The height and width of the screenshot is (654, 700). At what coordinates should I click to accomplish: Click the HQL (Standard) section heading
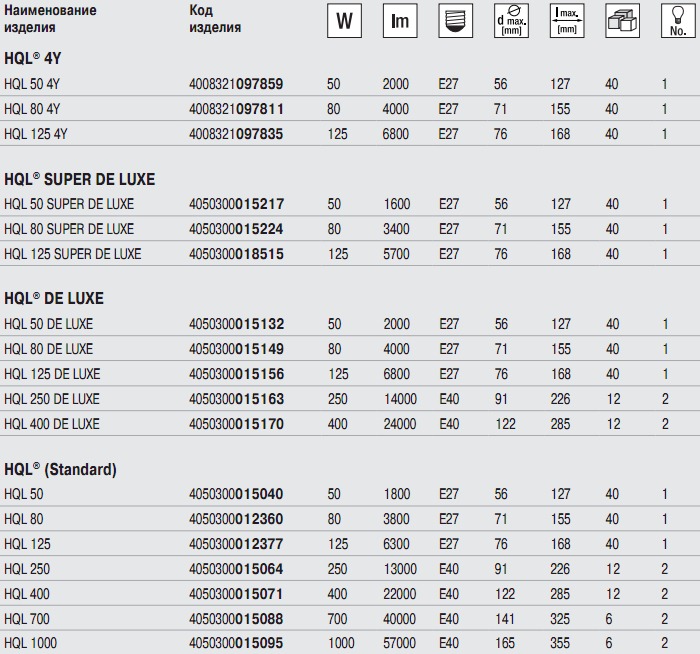pos(60,469)
